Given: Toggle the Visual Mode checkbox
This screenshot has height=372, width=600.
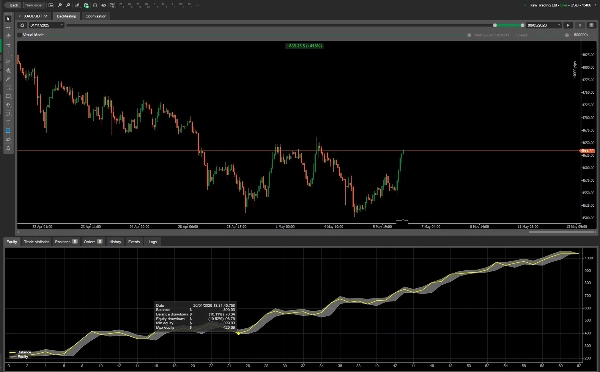Looking at the screenshot, I should 20,35.
